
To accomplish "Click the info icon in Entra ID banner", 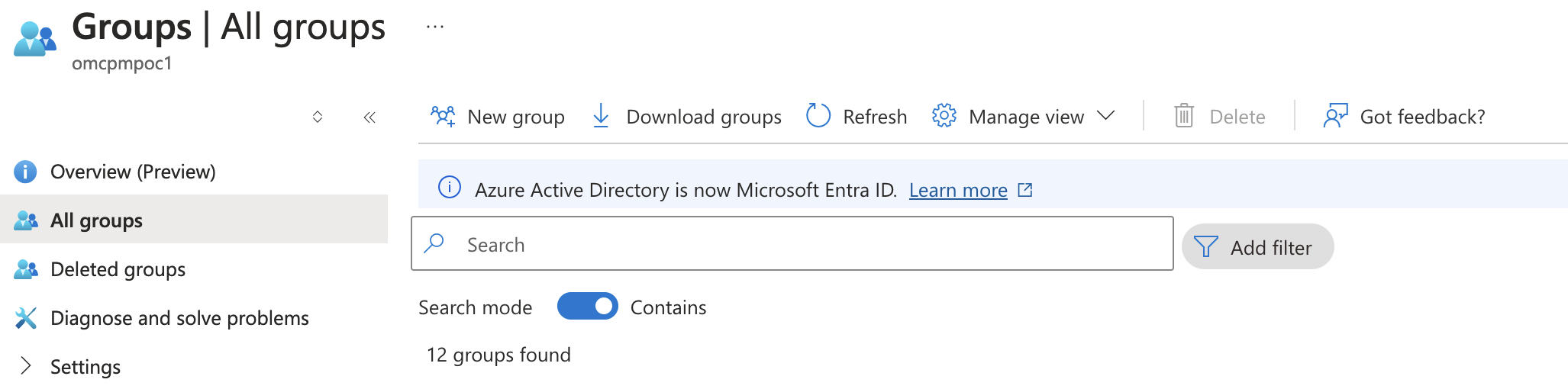I will click(x=450, y=188).
